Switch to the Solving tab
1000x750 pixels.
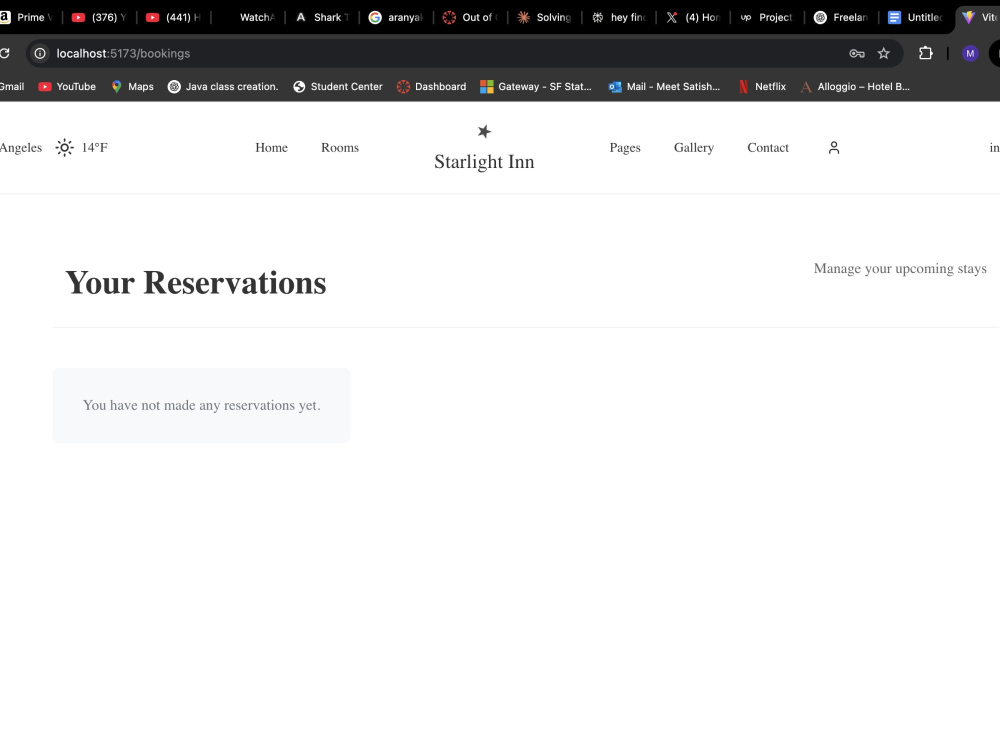point(545,17)
